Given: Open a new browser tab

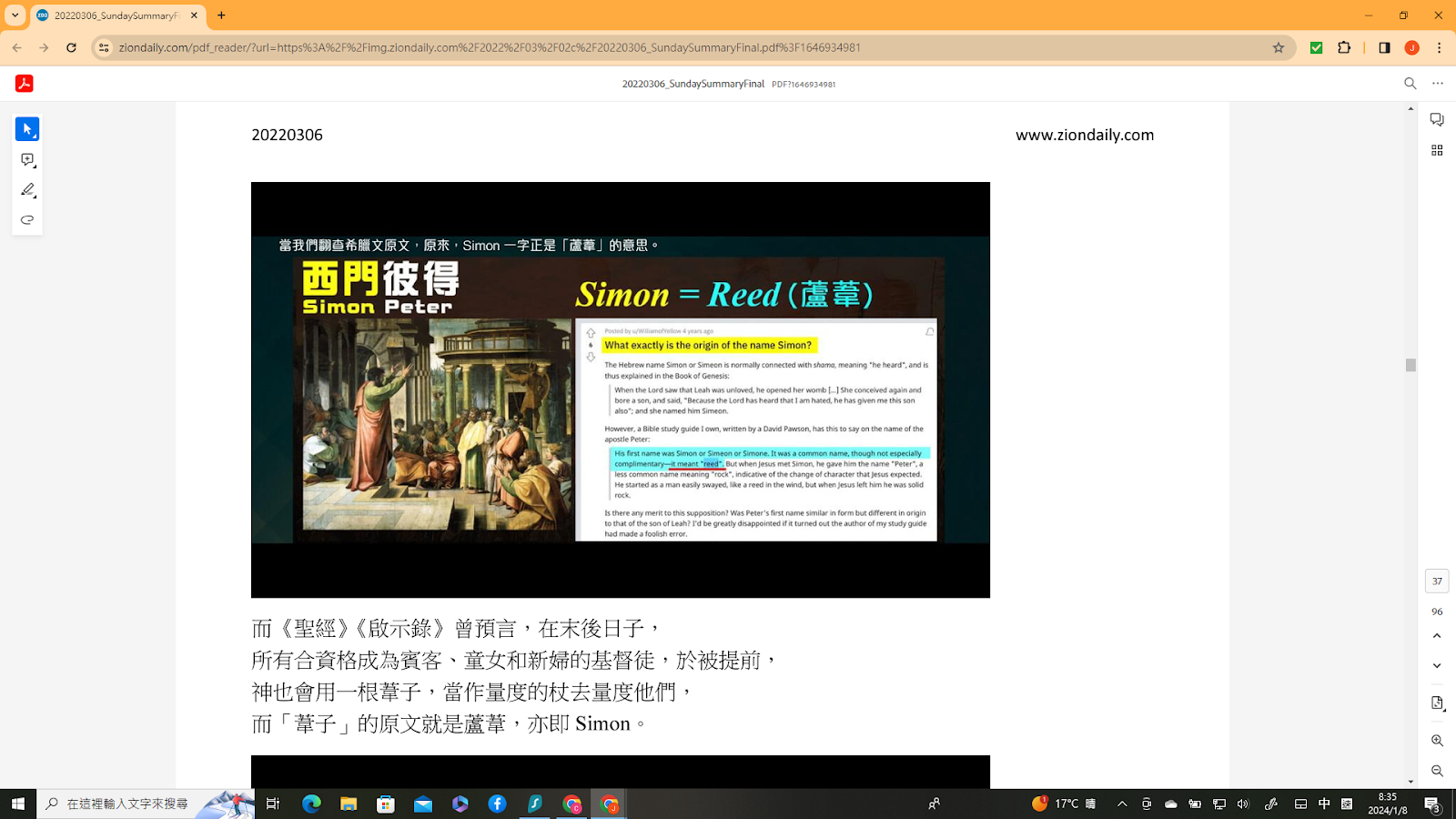Looking at the screenshot, I should 221,15.
